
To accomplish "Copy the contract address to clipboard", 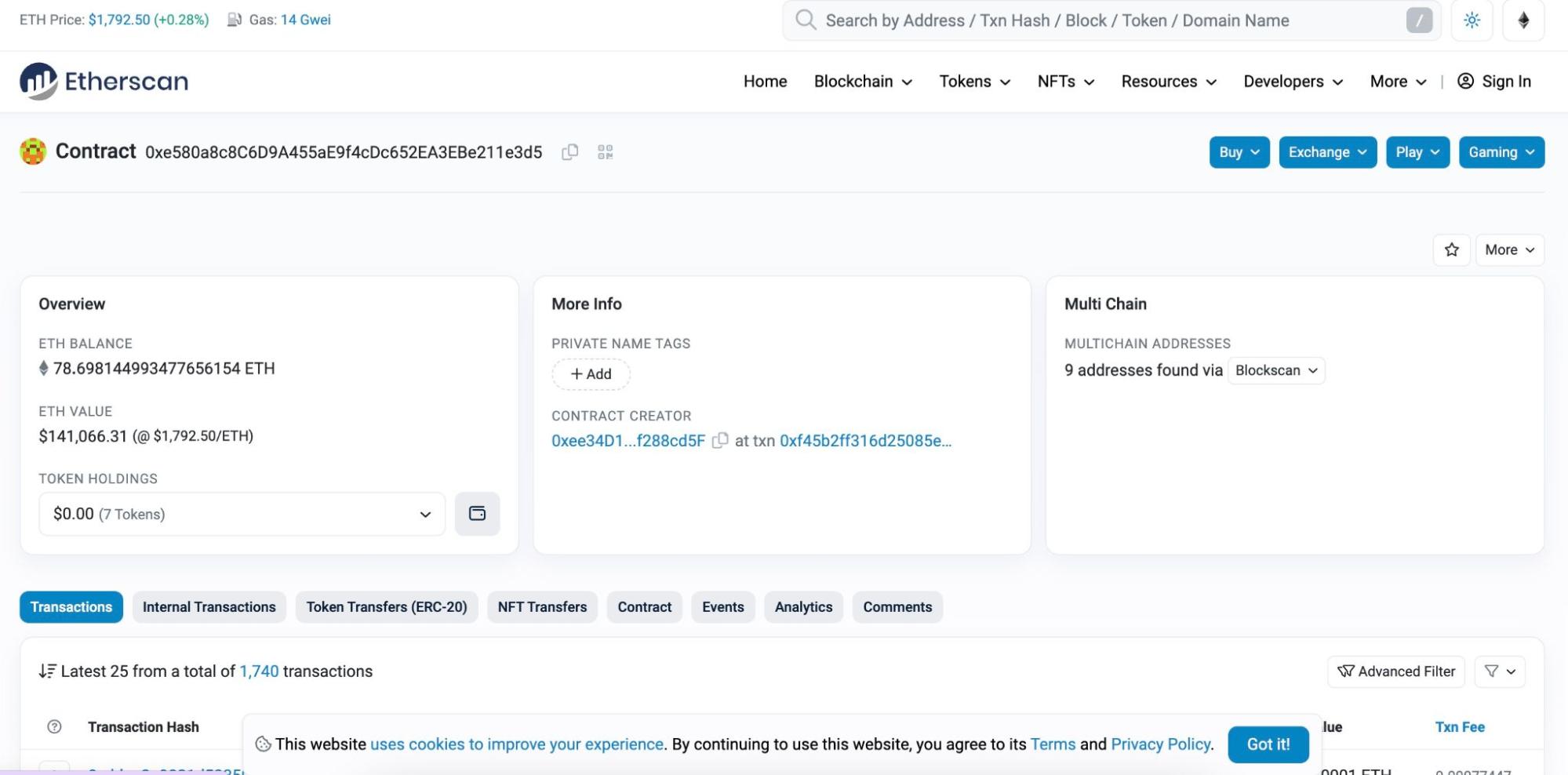I will pyautogui.click(x=570, y=152).
